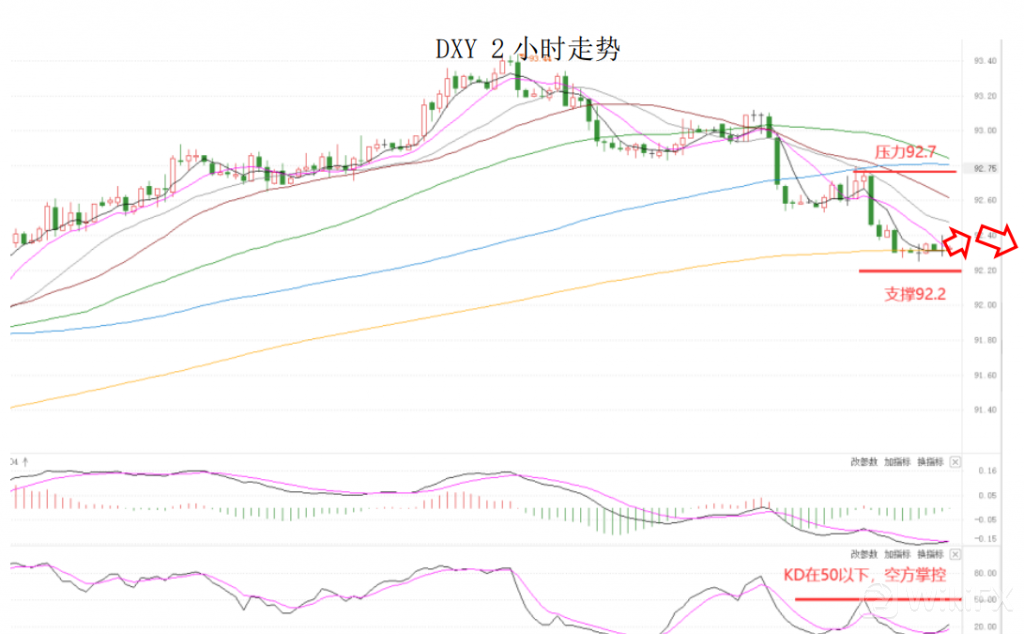This screenshot has width=1024, height=634.
Task: Click the red down-right arrow annotation
Action: [x=1004, y=240]
